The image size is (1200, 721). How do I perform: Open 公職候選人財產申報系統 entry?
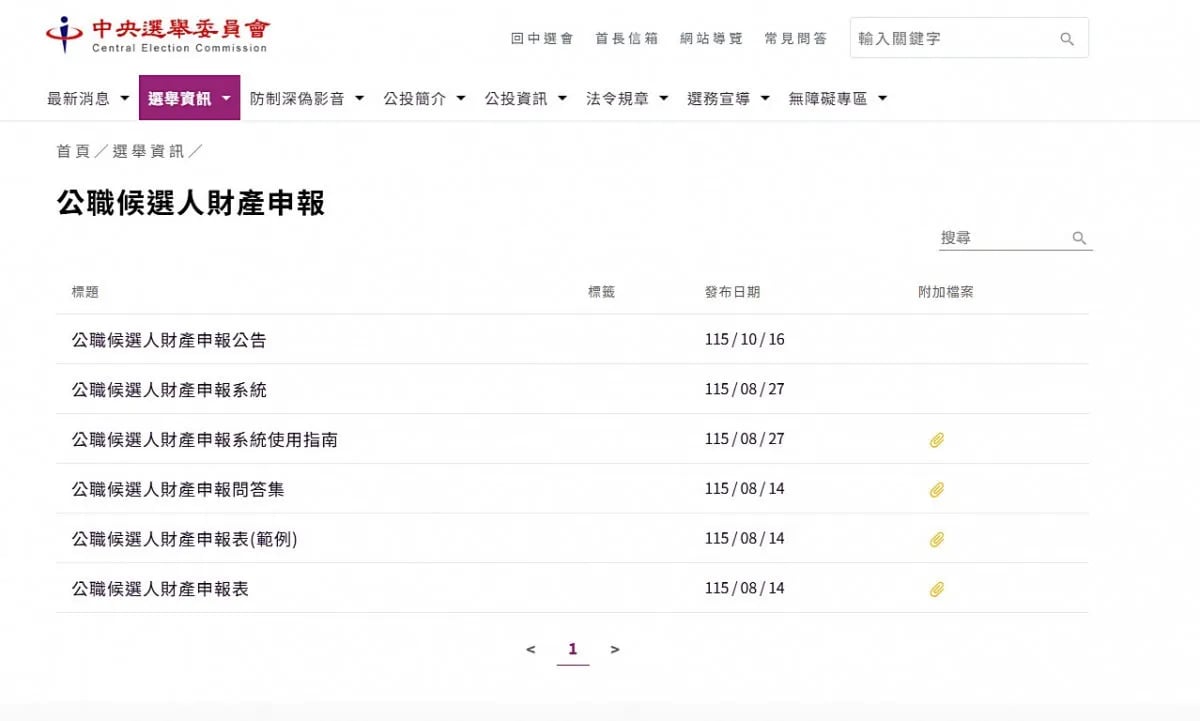[x=169, y=390]
